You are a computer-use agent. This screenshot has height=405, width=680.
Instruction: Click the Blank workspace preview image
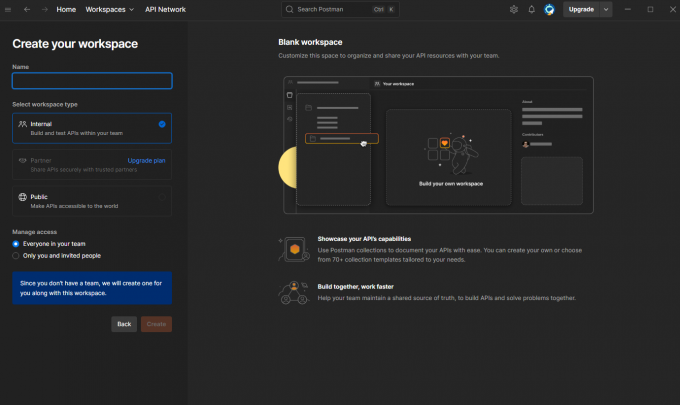point(438,145)
